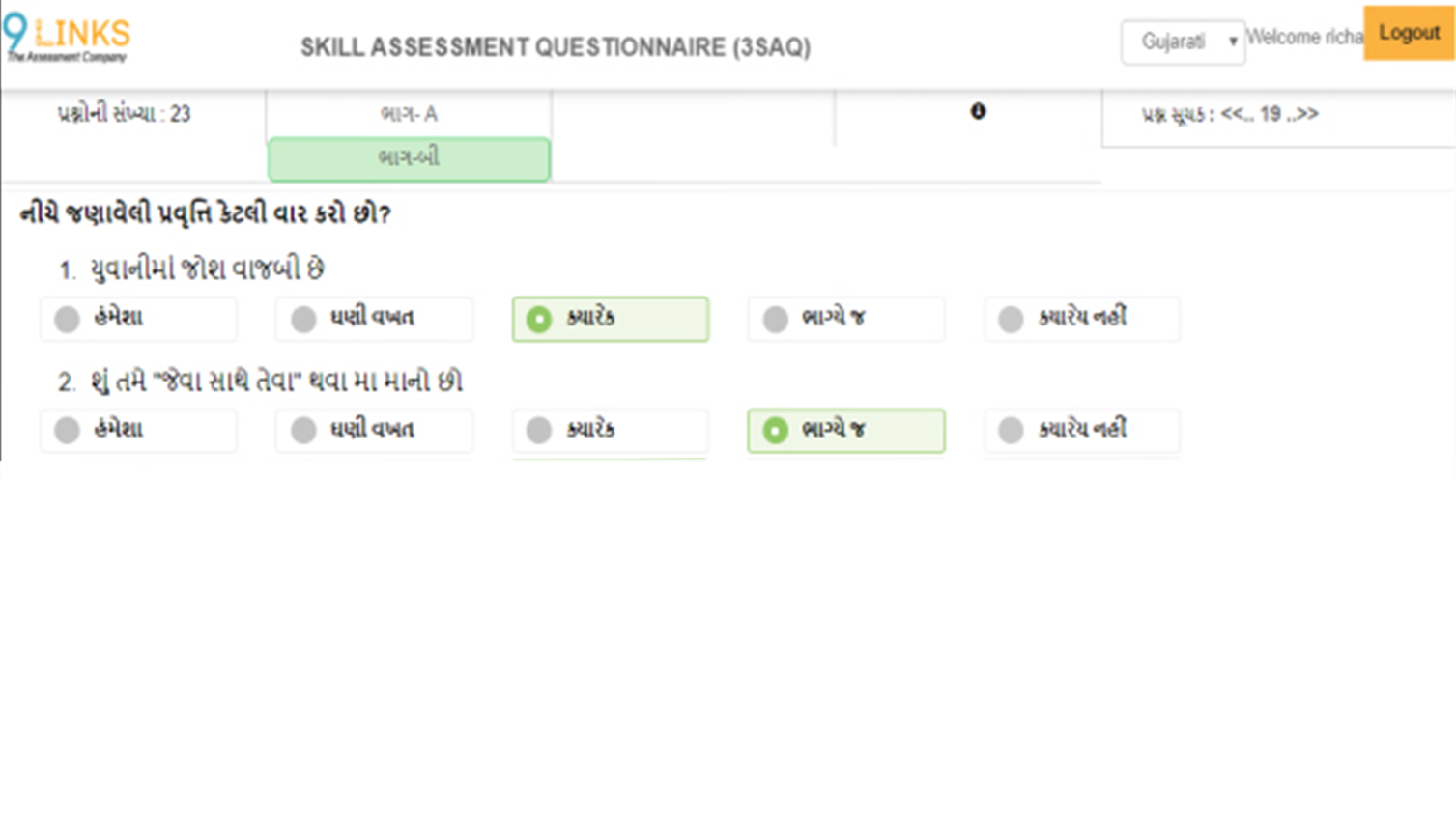Click the 9Links logo
Screen dimensions: 1456x820
coord(67,38)
